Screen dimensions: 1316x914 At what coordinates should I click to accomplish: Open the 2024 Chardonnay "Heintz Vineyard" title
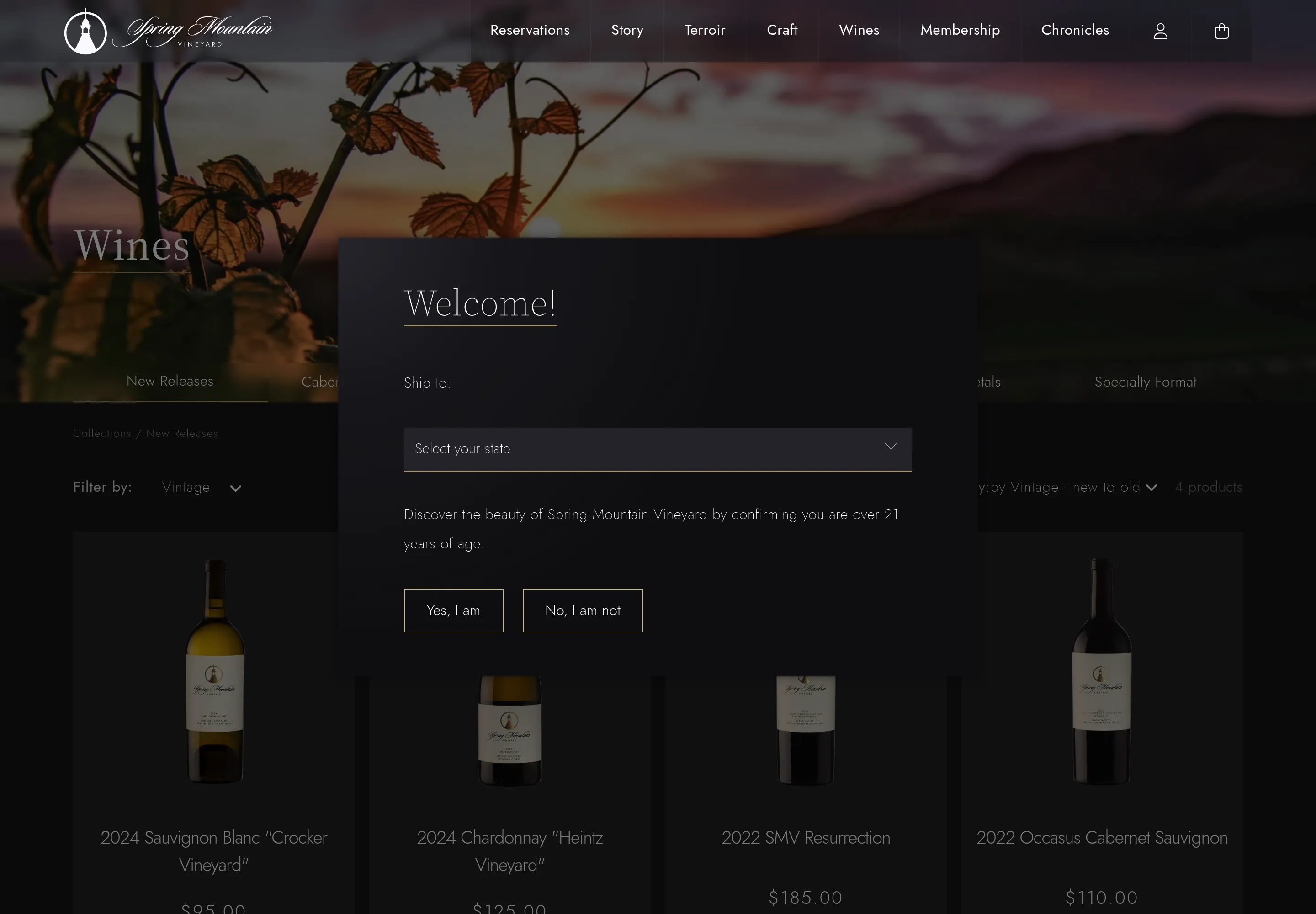pos(509,851)
